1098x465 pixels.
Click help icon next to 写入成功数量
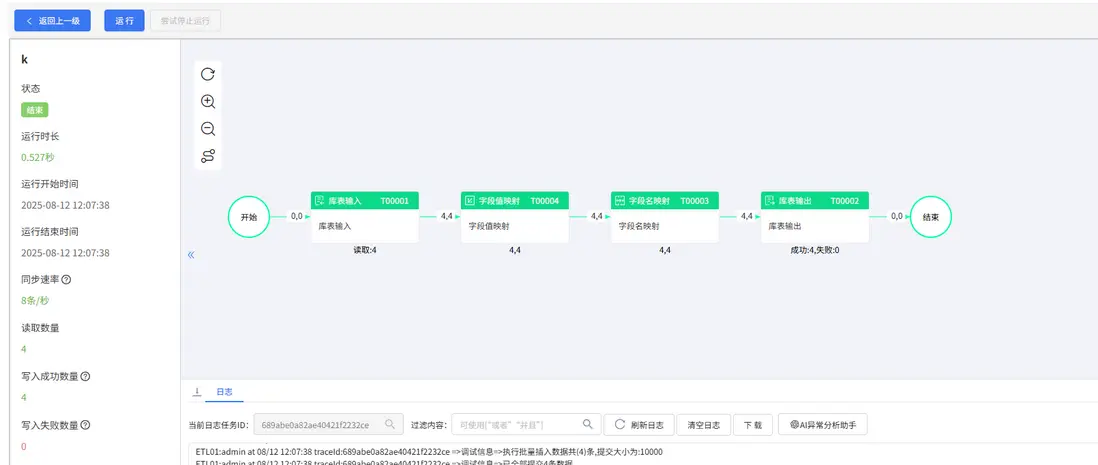(85, 377)
